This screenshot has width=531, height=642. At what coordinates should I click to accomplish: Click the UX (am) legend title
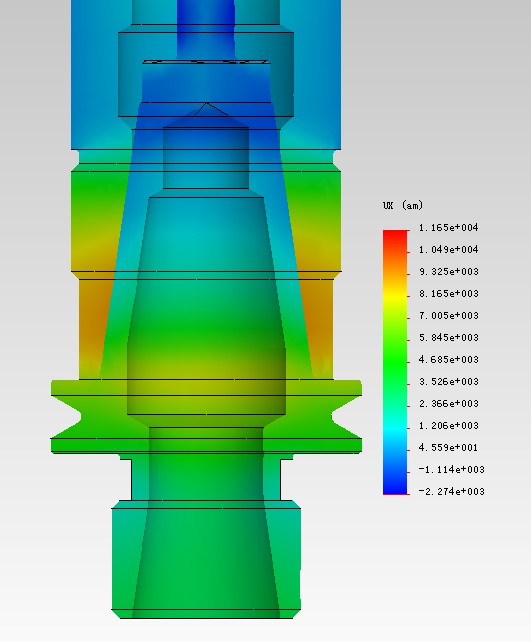point(403,205)
